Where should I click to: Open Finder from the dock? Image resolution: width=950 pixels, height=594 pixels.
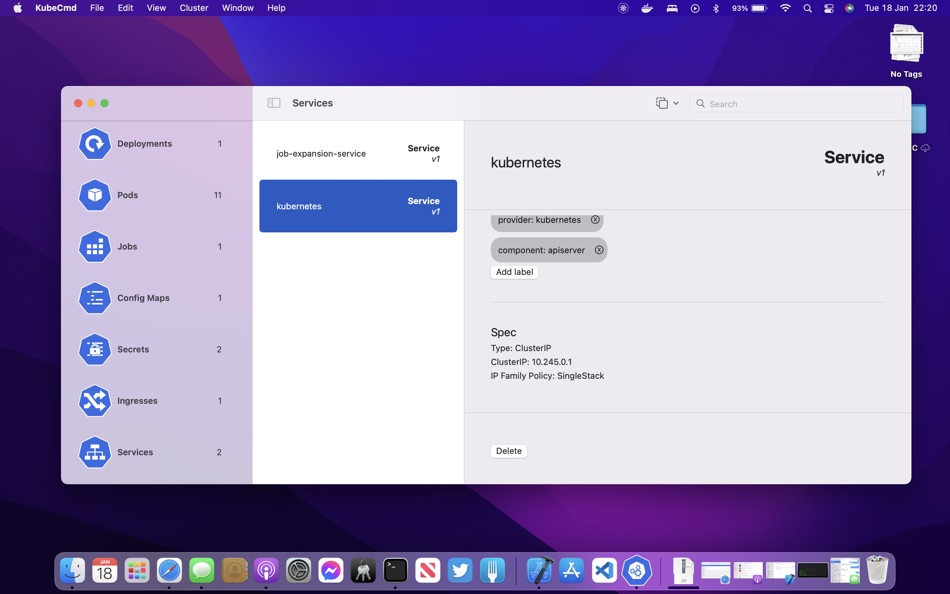click(73, 570)
